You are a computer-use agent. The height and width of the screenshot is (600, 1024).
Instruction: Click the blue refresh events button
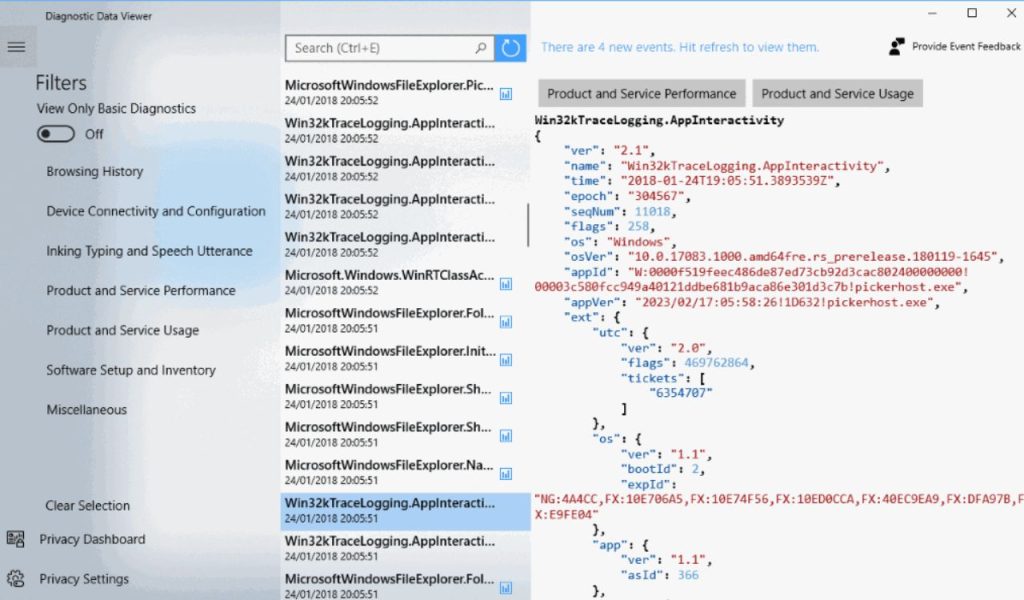click(511, 48)
